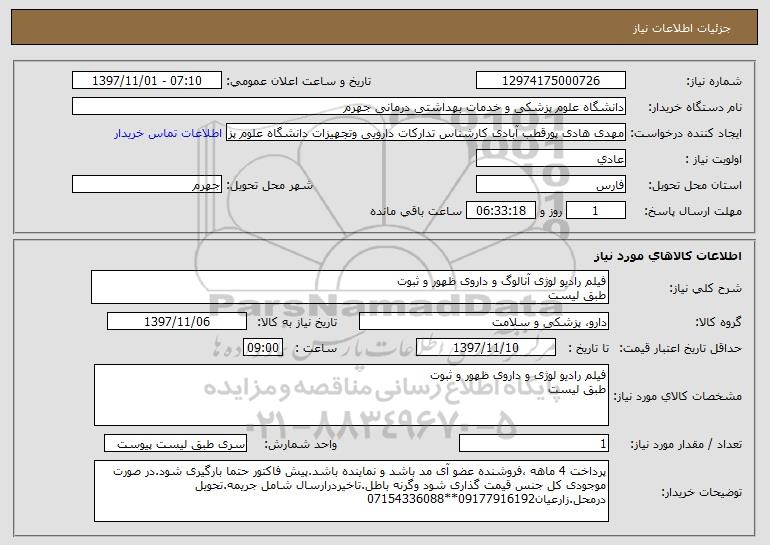Viewport: 770px width, 545px height.
Task: Click the label مهلت ارسال پاسخ
Action: (693, 212)
